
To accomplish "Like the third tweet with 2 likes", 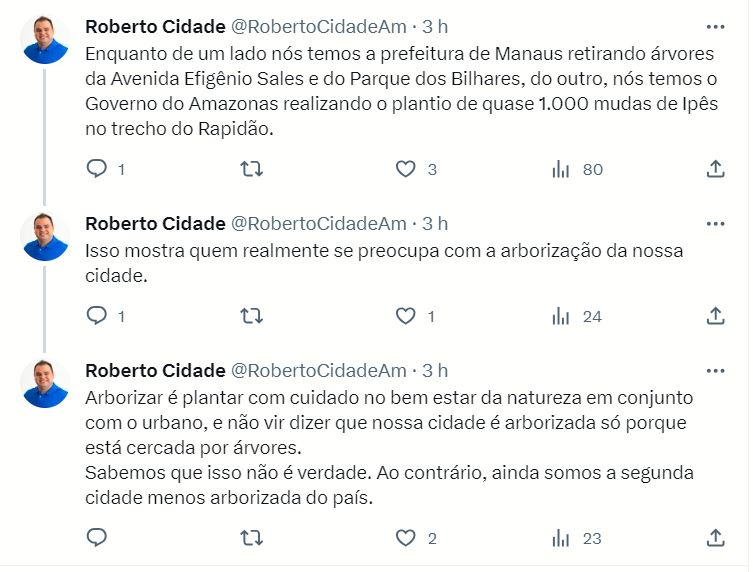I will click(x=405, y=538).
